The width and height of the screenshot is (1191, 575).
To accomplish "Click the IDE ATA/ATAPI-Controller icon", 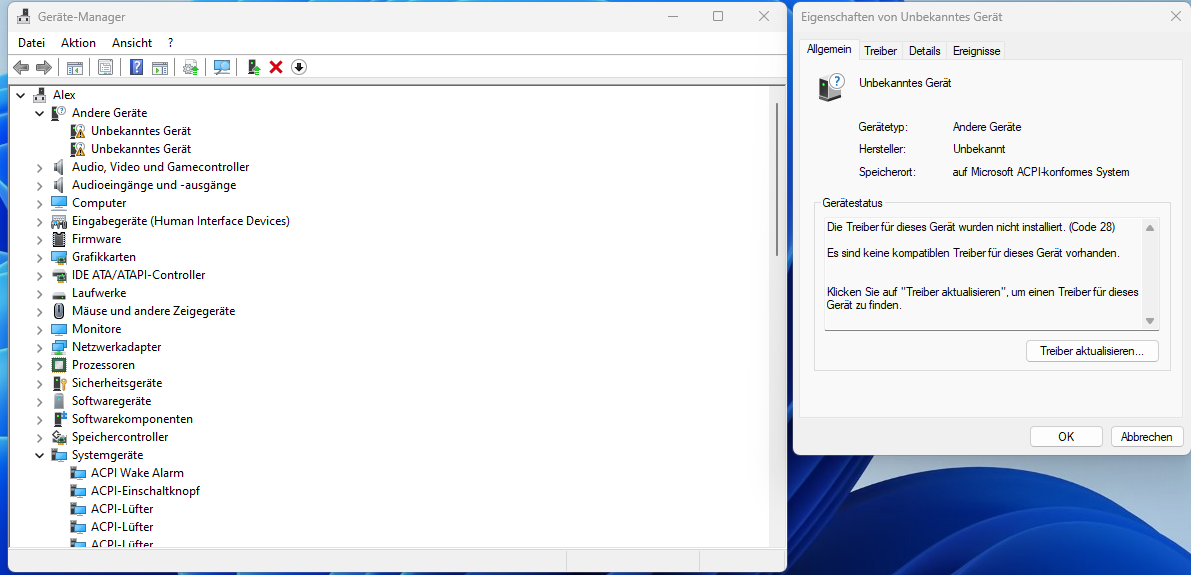I will pos(59,275).
